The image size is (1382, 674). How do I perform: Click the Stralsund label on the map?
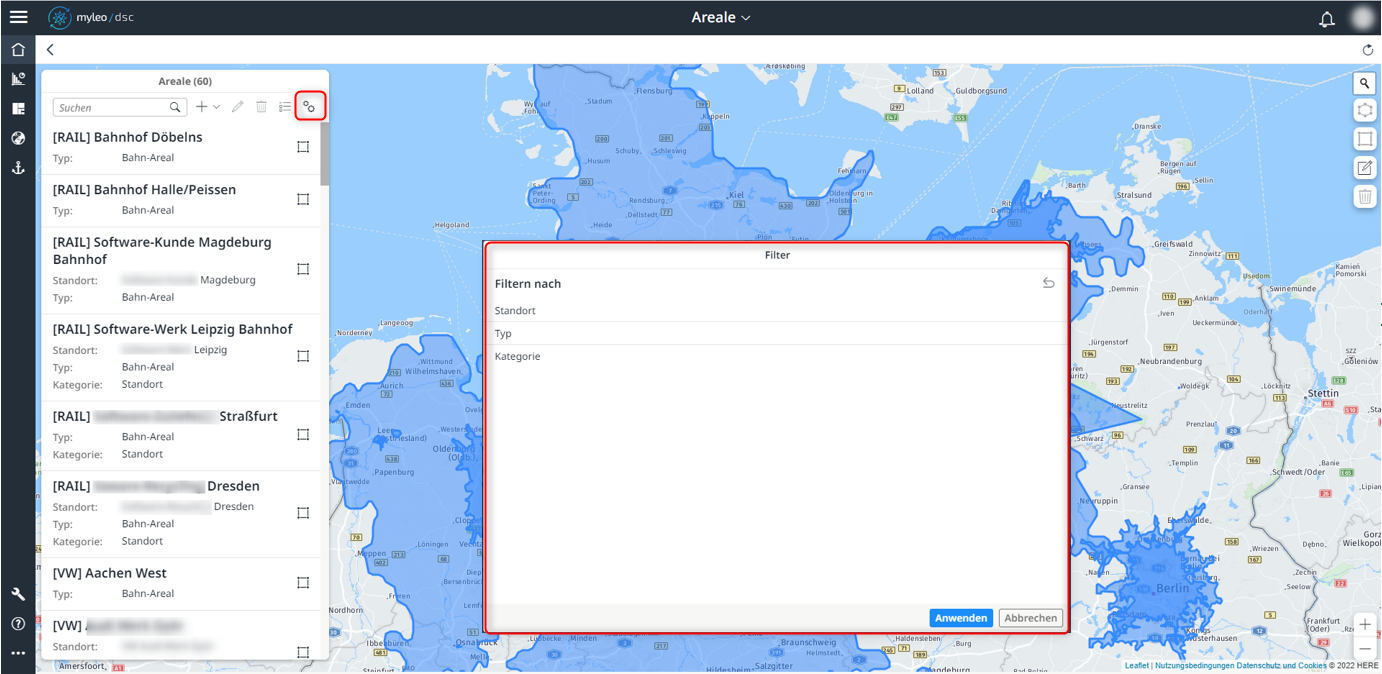pyautogui.click(x=1135, y=195)
